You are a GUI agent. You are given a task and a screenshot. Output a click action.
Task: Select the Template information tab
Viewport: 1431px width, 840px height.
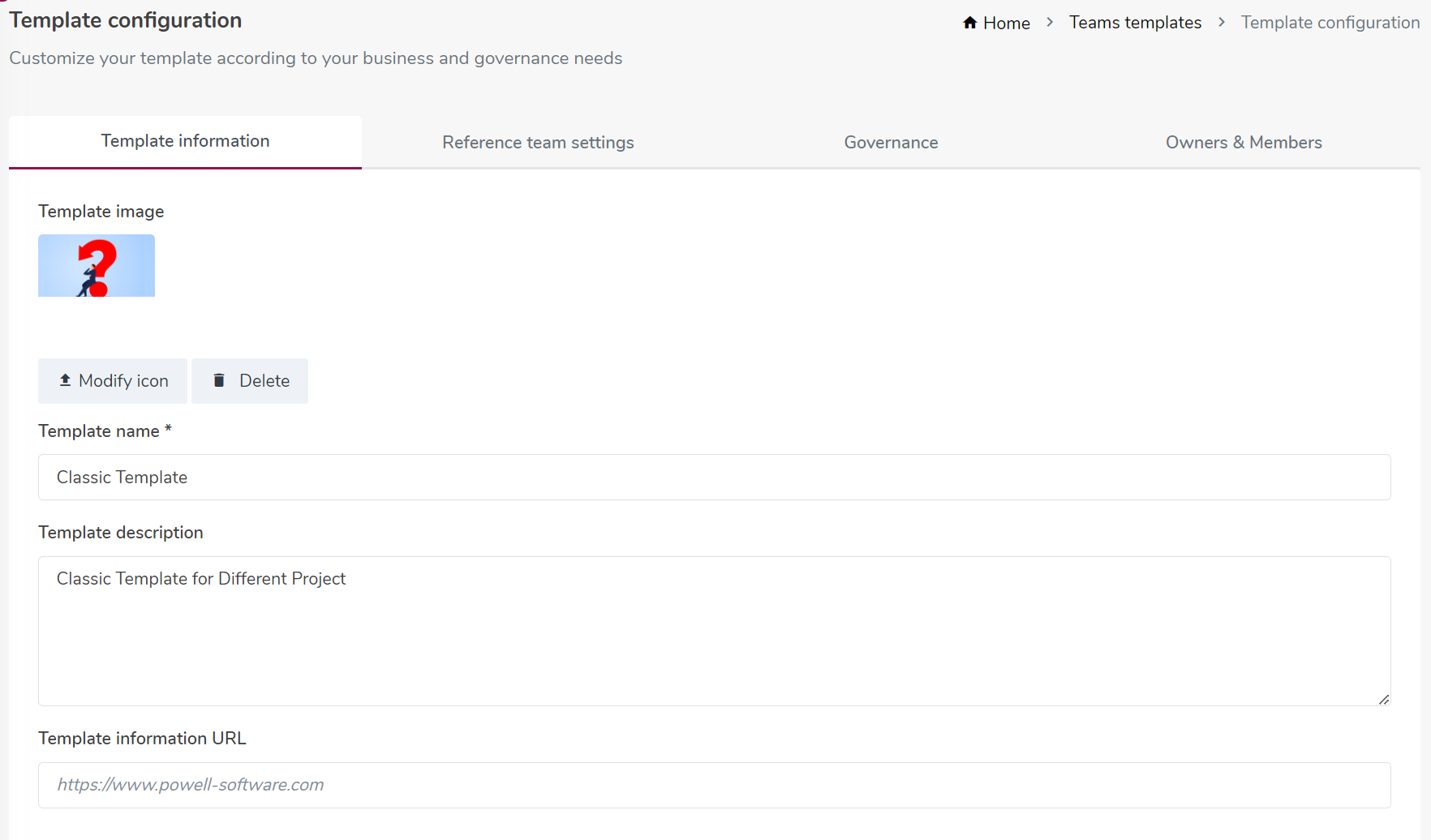(185, 140)
